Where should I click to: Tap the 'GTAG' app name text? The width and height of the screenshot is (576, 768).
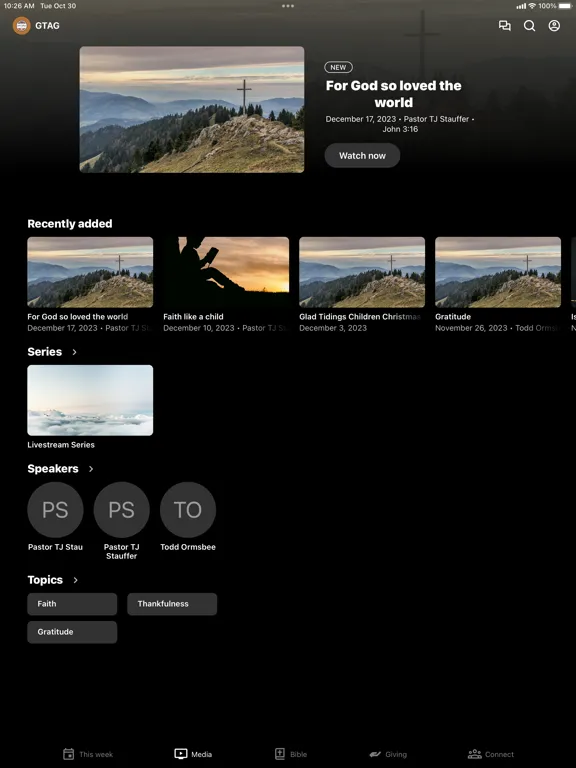click(x=48, y=25)
